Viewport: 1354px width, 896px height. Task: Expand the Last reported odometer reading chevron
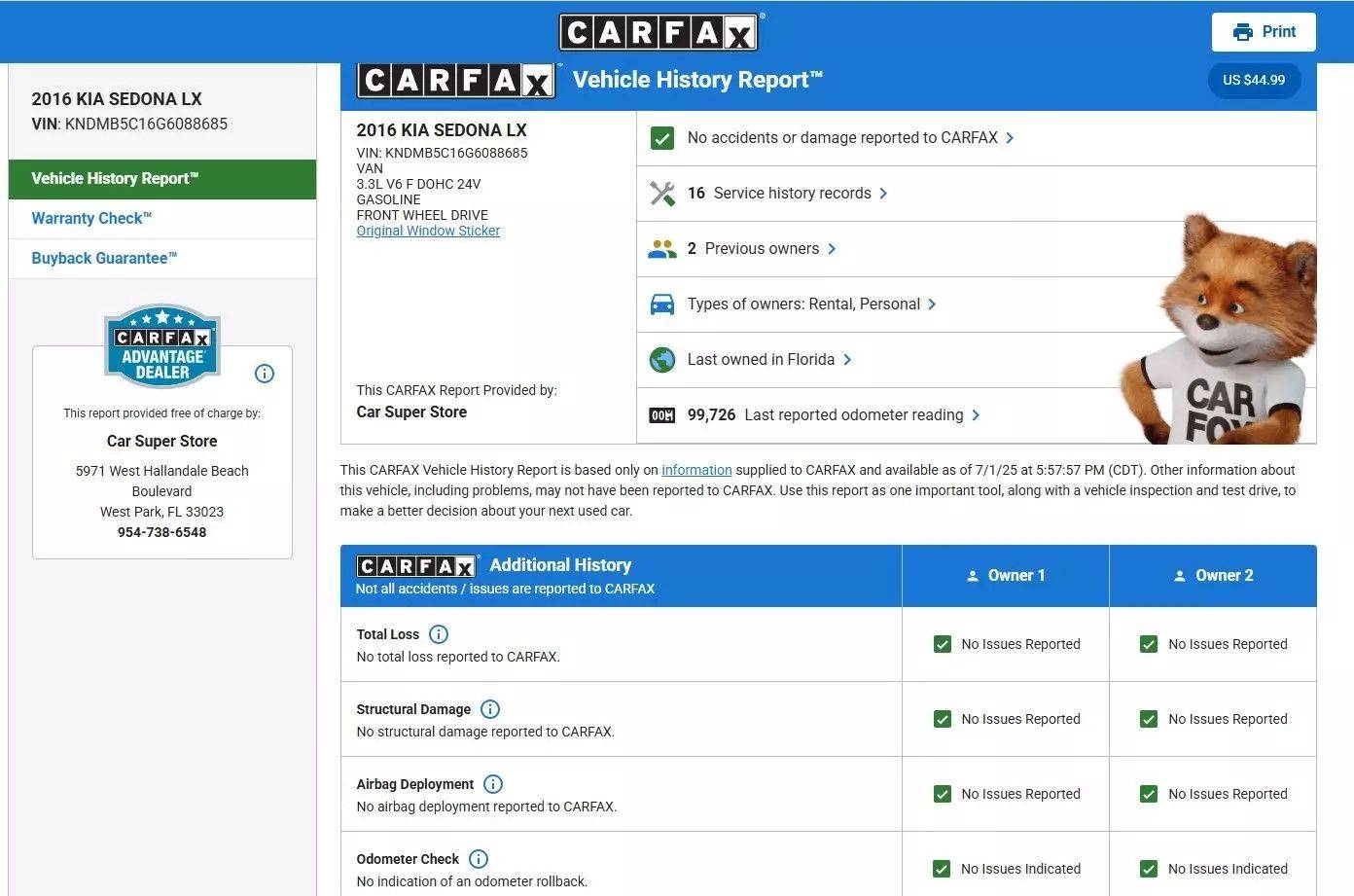pyautogui.click(x=976, y=415)
